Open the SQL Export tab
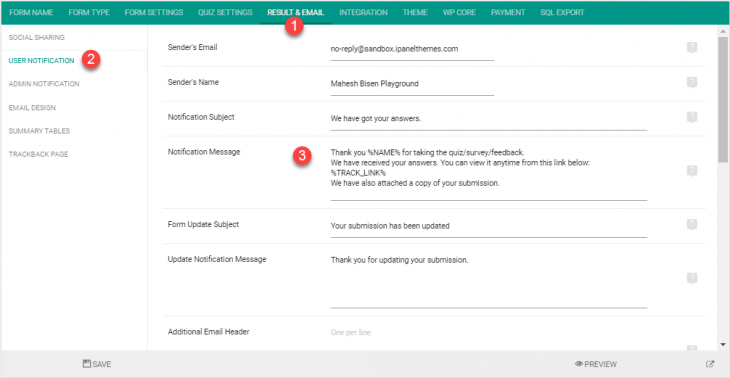 coord(562,13)
